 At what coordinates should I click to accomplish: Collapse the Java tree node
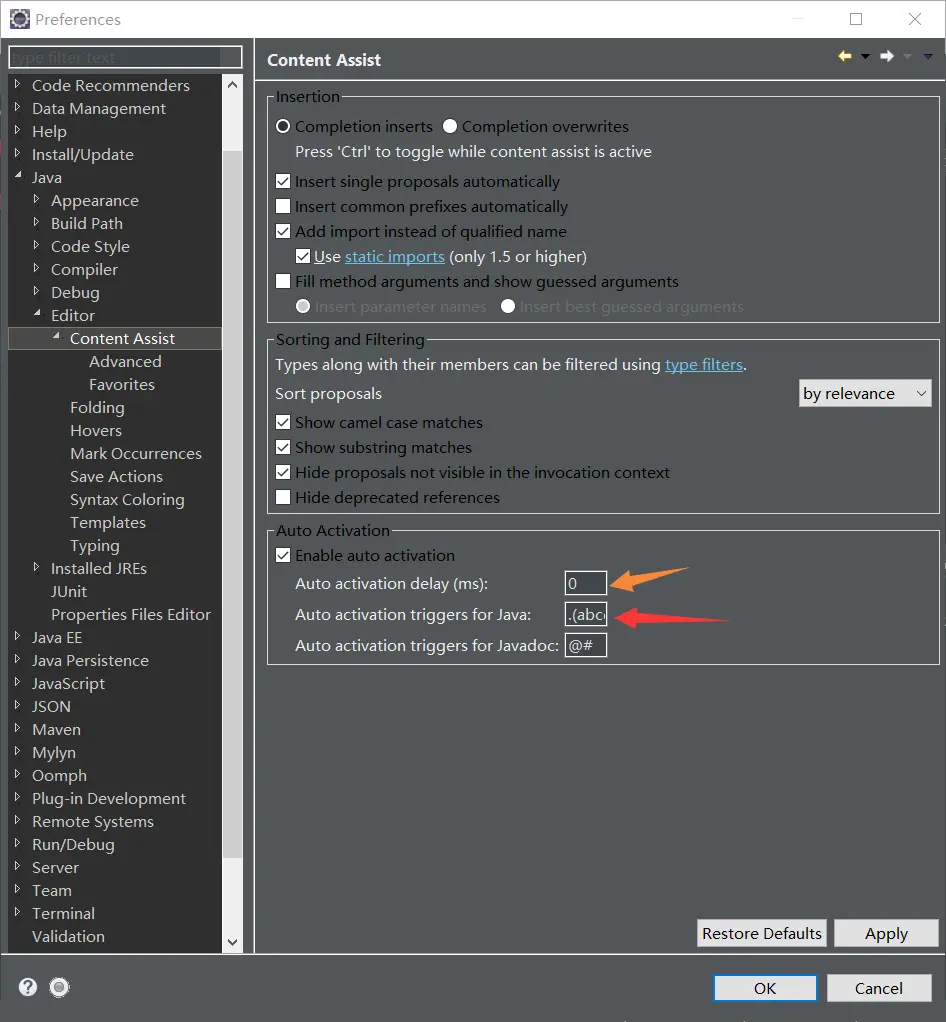pyautogui.click(x=18, y=176)
